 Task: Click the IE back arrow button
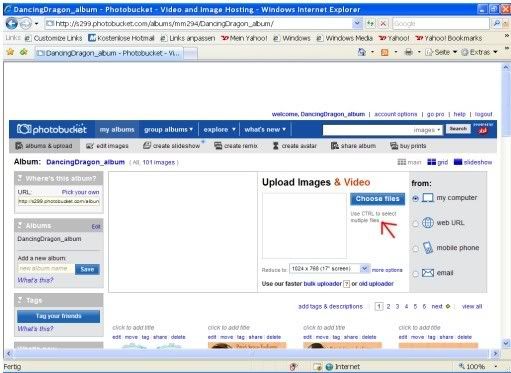12,24
